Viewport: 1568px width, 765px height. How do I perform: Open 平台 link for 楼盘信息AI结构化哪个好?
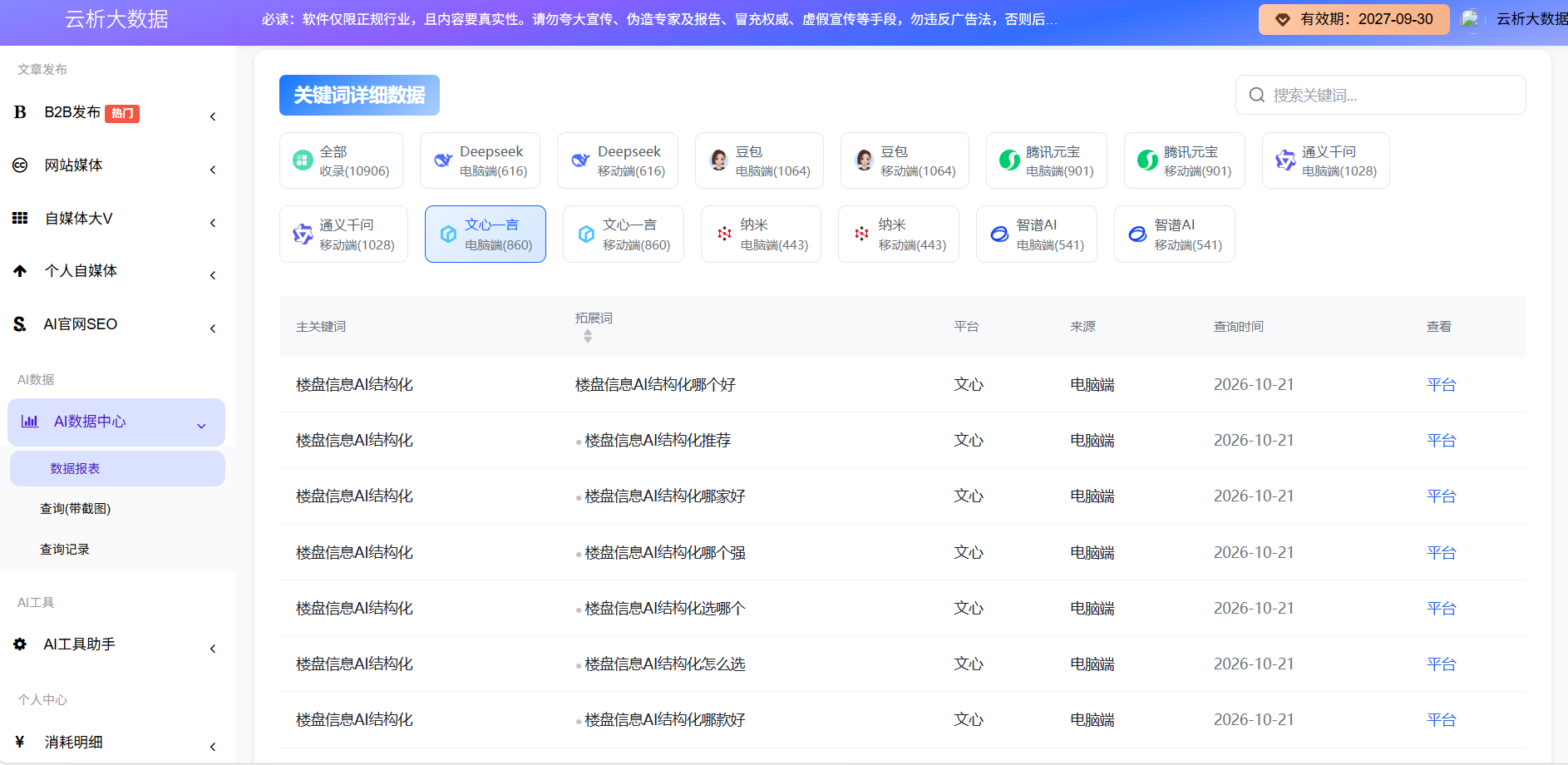(x=1441, y=384)
